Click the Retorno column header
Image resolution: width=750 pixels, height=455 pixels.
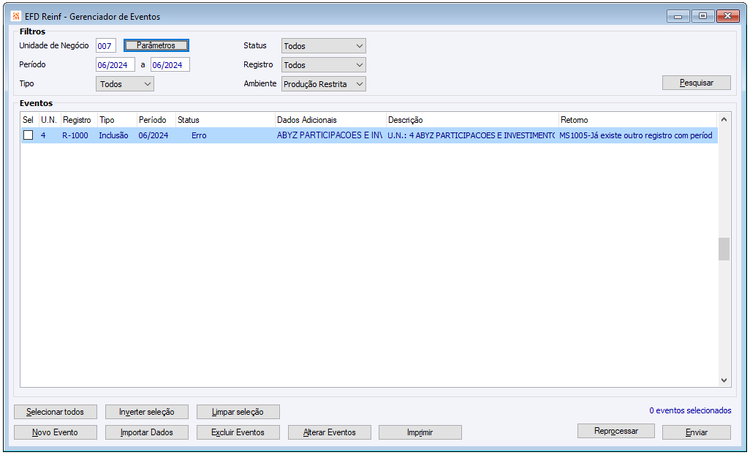click(x=638, y=120)
